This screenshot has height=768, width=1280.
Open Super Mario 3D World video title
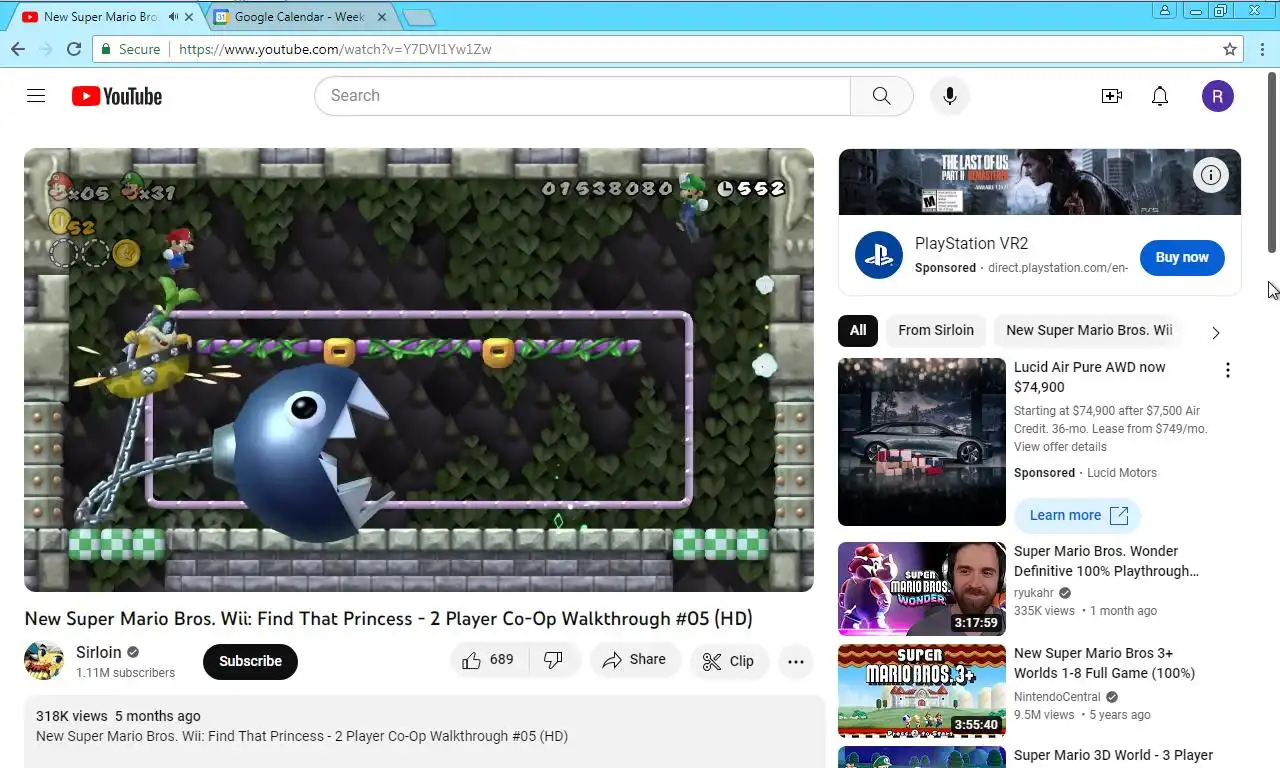[1113, 755]
